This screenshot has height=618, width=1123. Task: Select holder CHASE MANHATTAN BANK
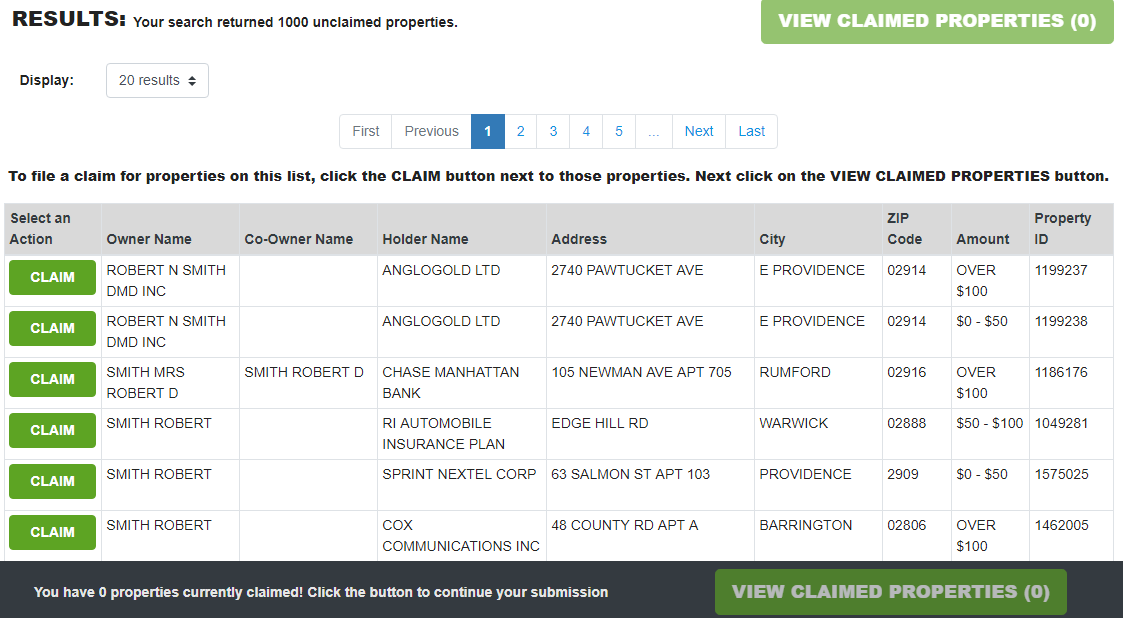450,382
